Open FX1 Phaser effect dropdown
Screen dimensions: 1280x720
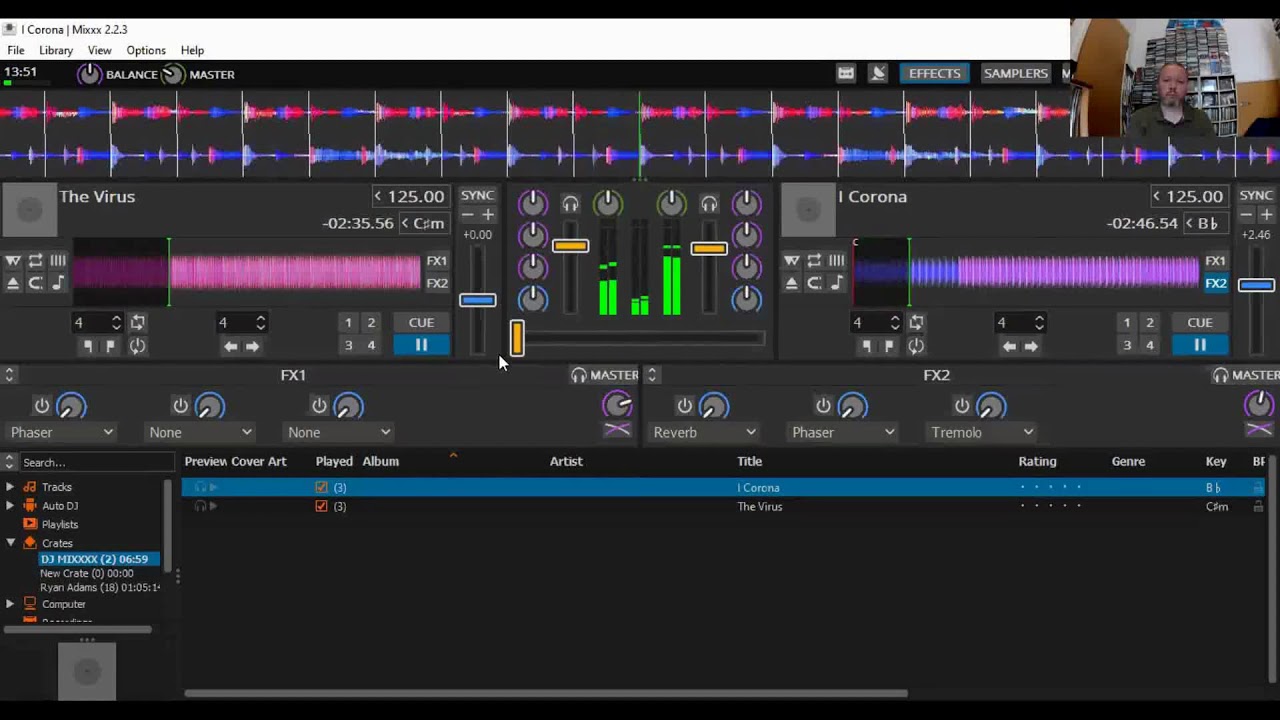click(62, 432)
